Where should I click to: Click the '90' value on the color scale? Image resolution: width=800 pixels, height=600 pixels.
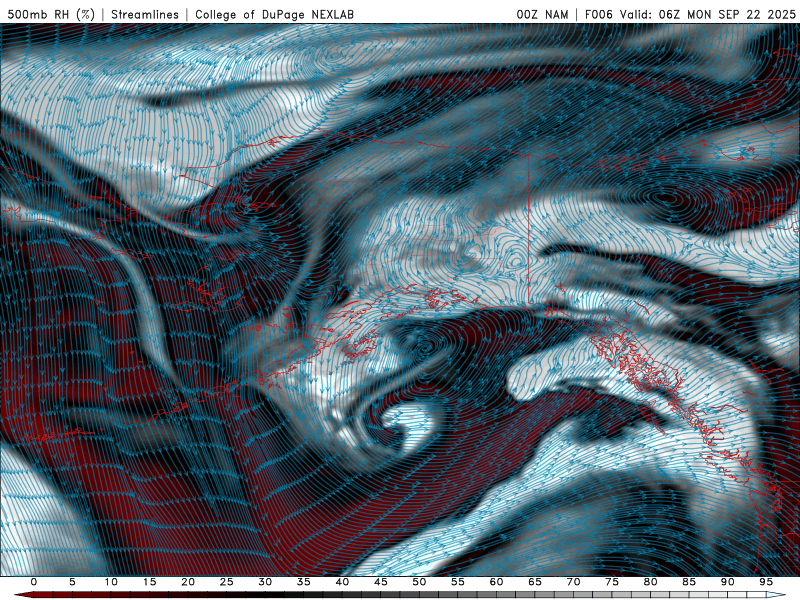click(728, 582)
